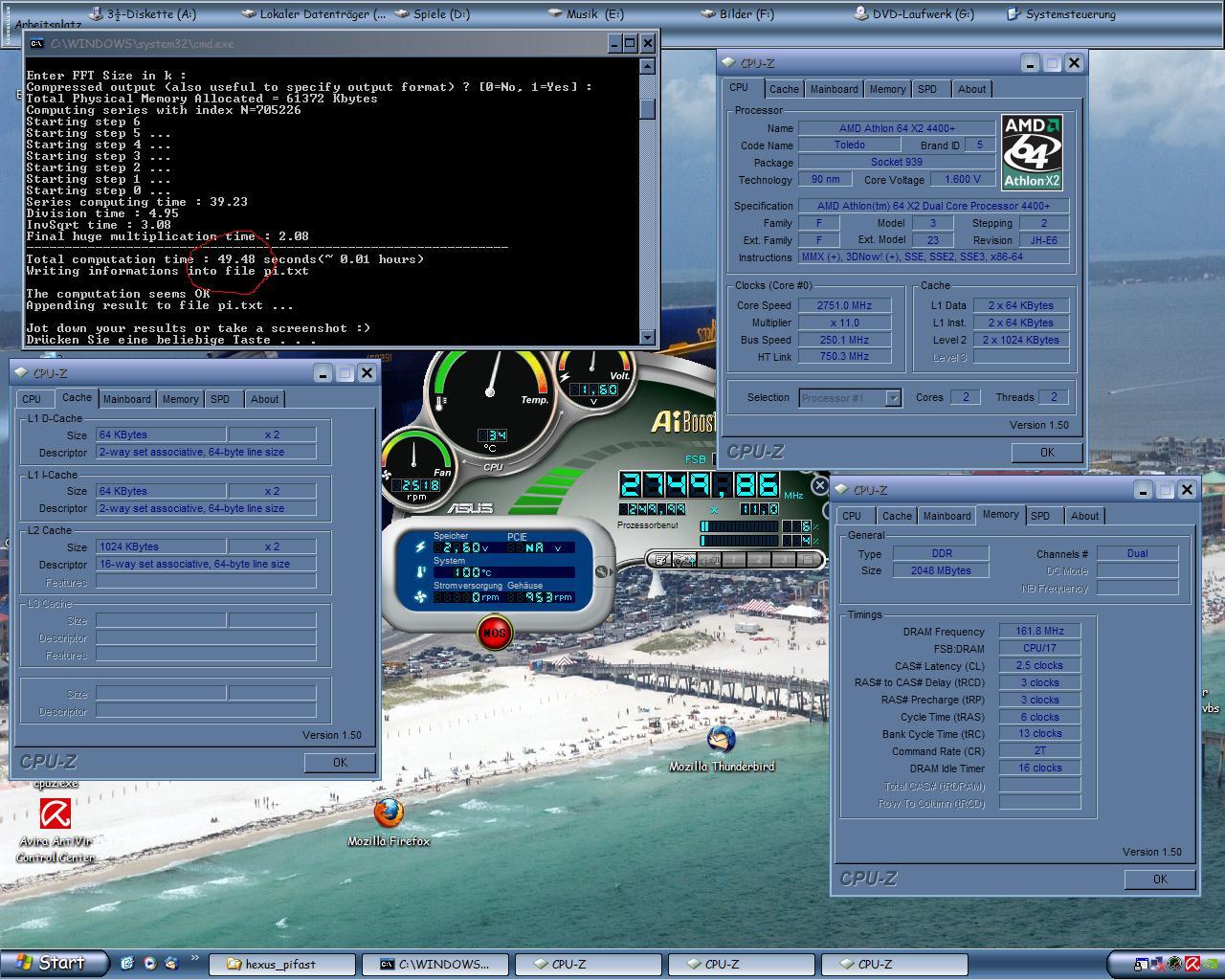
Task: Click the Core Speed value 2751.0 MHz
Action: 844,305
